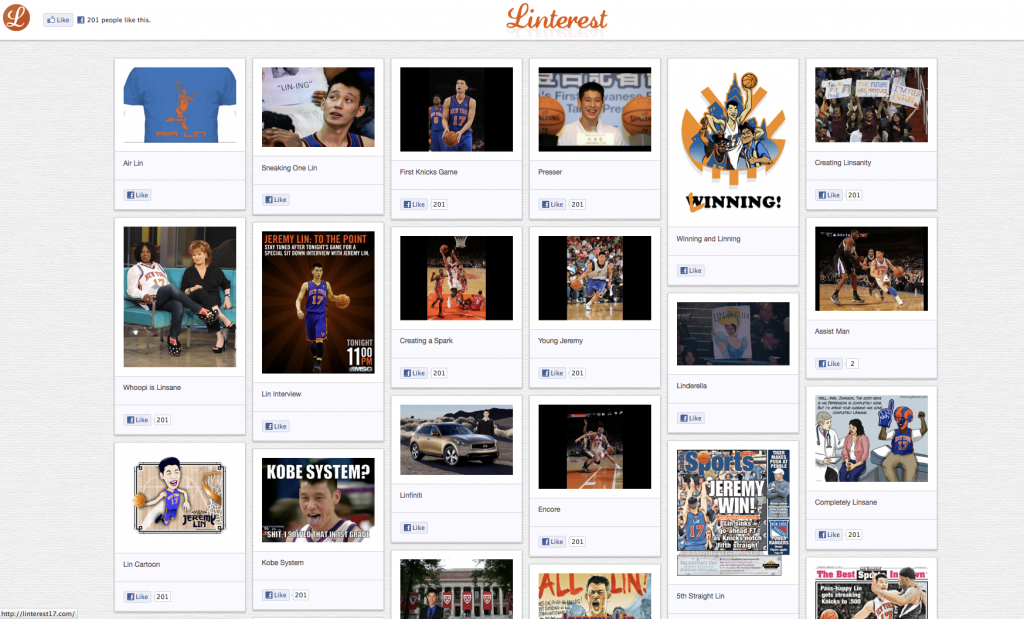Click the Creating a Spark caption
Image resolution: width=1024 pixels, height=619 pixels.
point(426,341)
